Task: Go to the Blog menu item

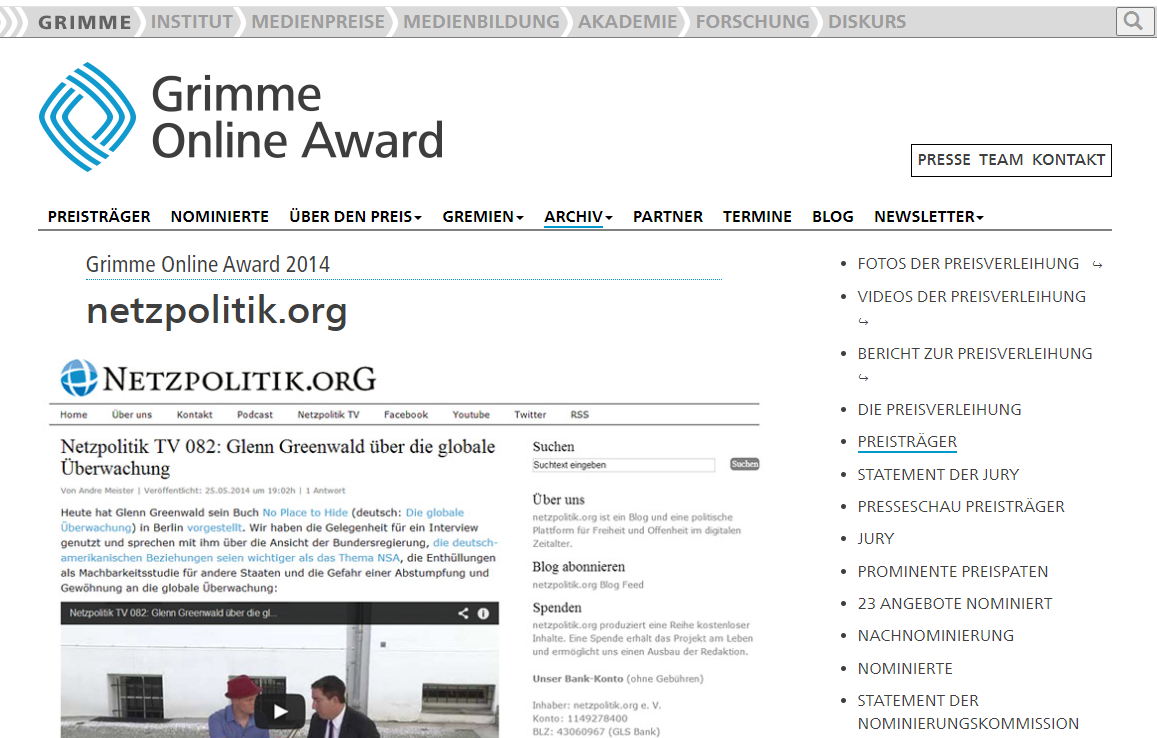Action: pos(833,217)
